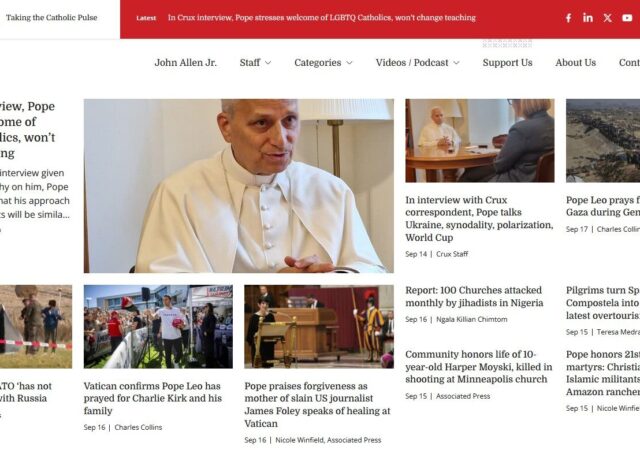Open the James Foley mother forgiveness headline

click(317, 405)
